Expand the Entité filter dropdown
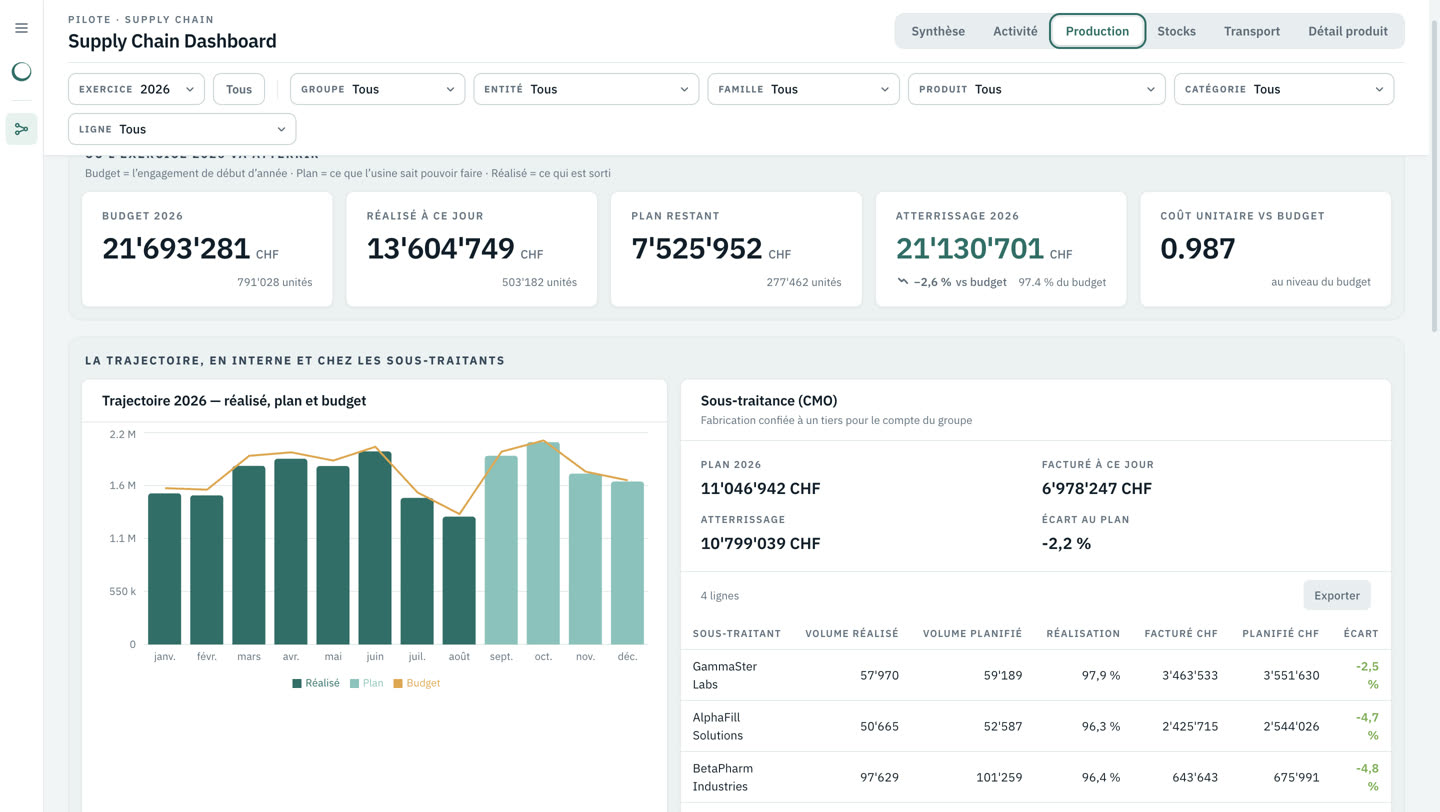This screenshot has height=812, width=1440. pos(586,89)
